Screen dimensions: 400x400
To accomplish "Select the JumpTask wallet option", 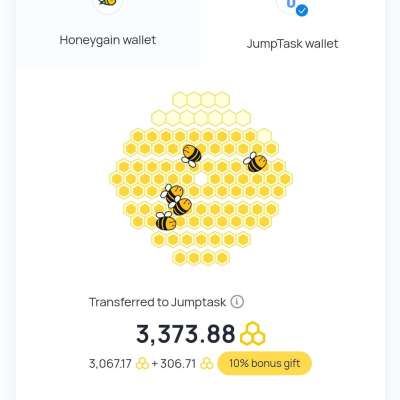I will [292, 33].
